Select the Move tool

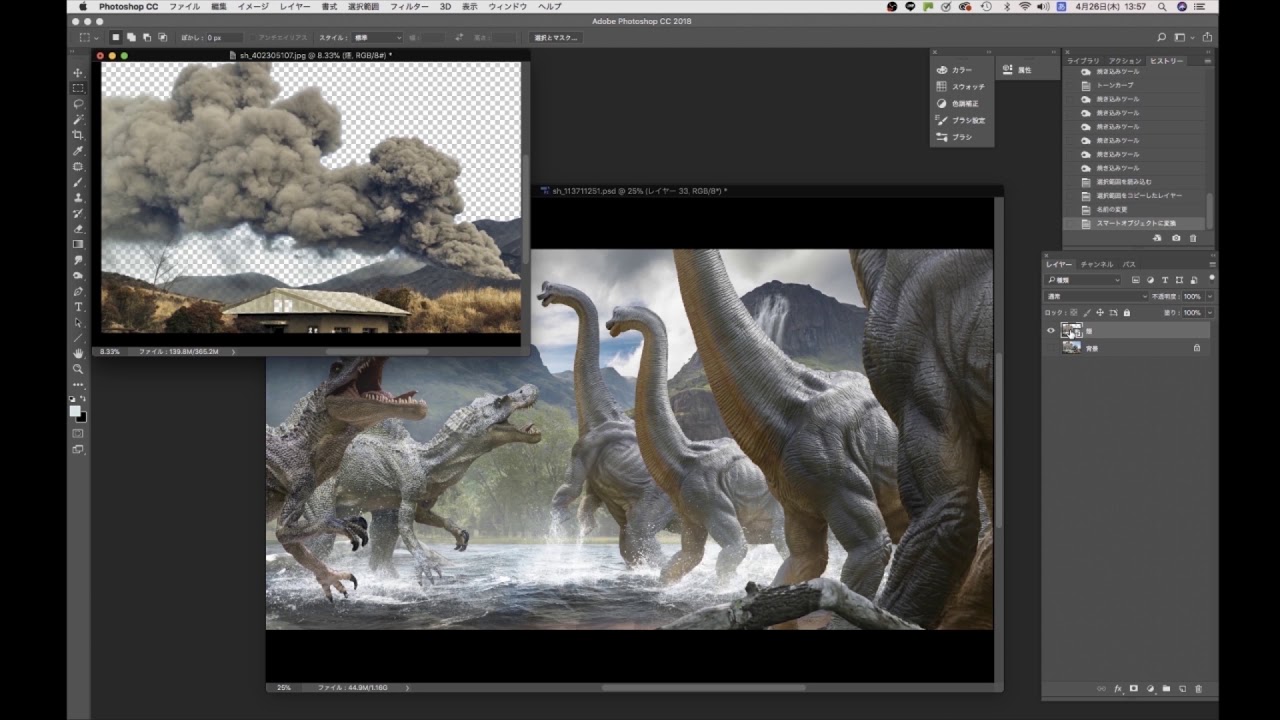coord(78,73)
